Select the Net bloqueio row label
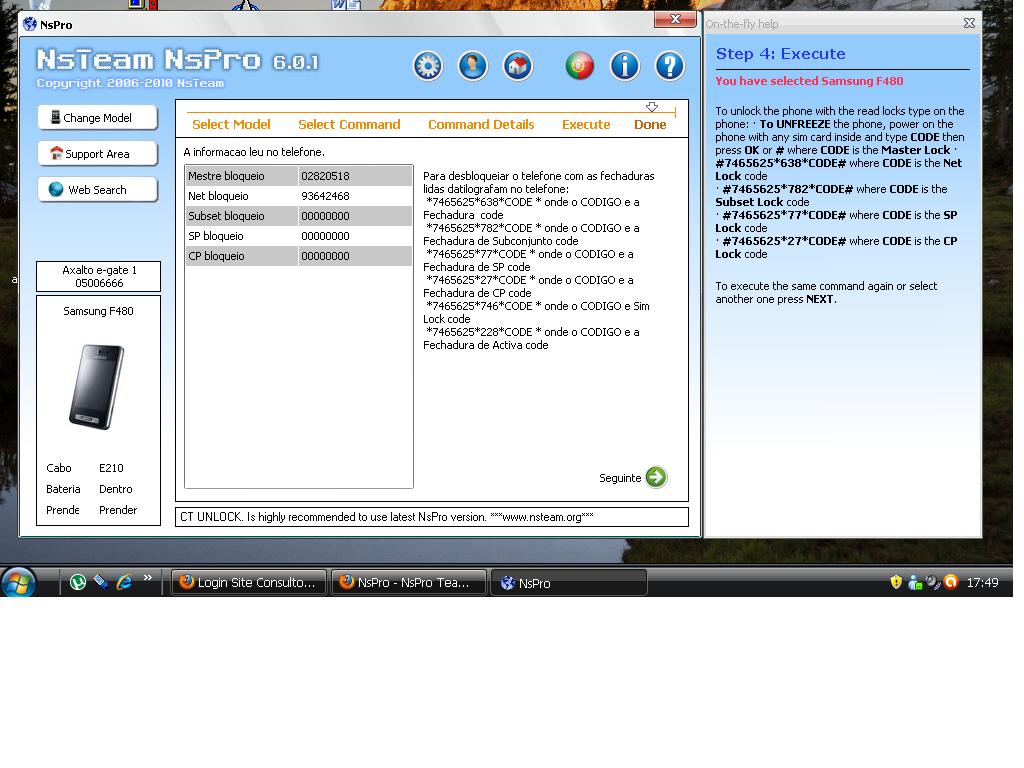This screenshot has width=1024, height=768. [218, 196]
